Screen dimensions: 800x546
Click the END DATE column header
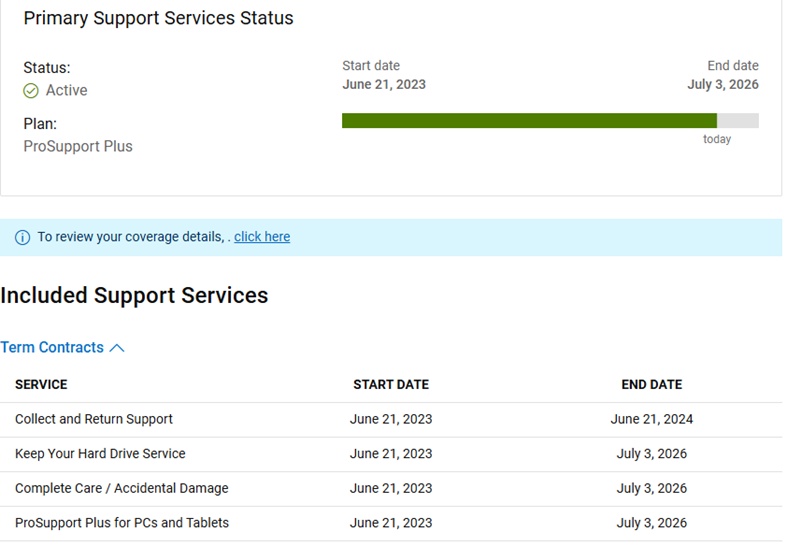pos(651,384)
